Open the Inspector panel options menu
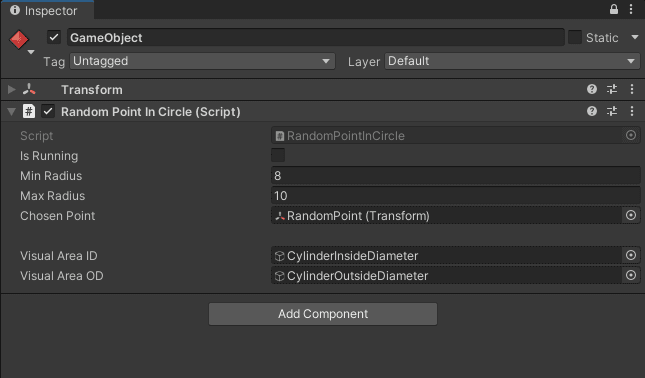The image size is (645, 378). [631, 9]
